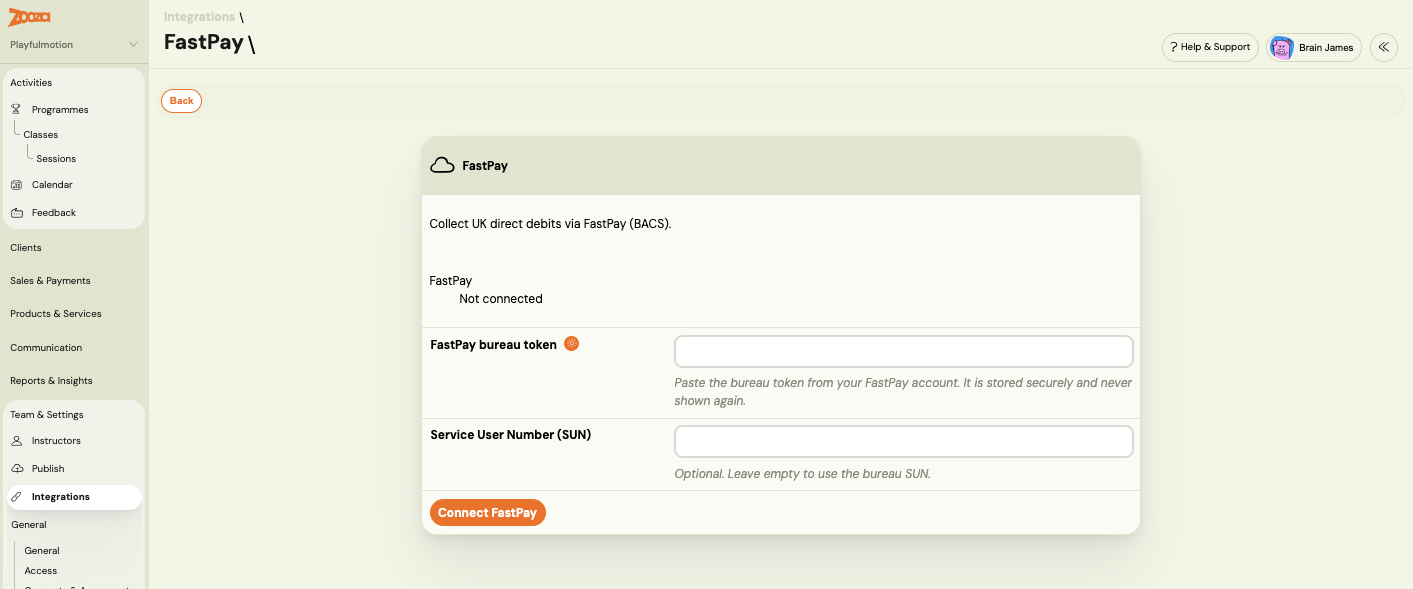Open General settings sub-item
The width and height of the screenshot is (1413, 589).
pos(42,551)
